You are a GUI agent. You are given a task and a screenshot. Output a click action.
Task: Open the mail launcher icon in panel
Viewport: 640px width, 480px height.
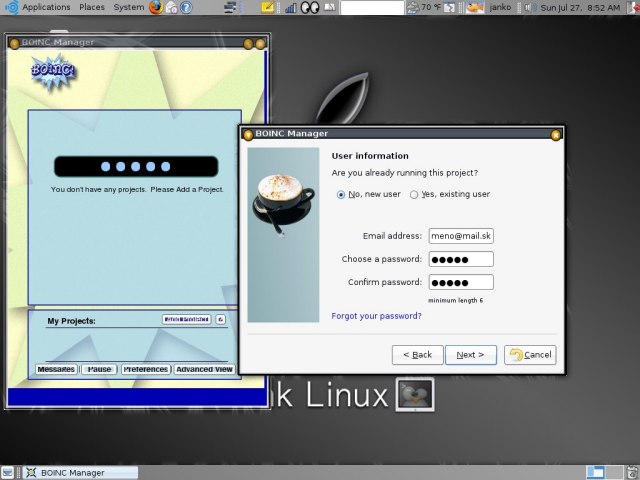point(171,7)
